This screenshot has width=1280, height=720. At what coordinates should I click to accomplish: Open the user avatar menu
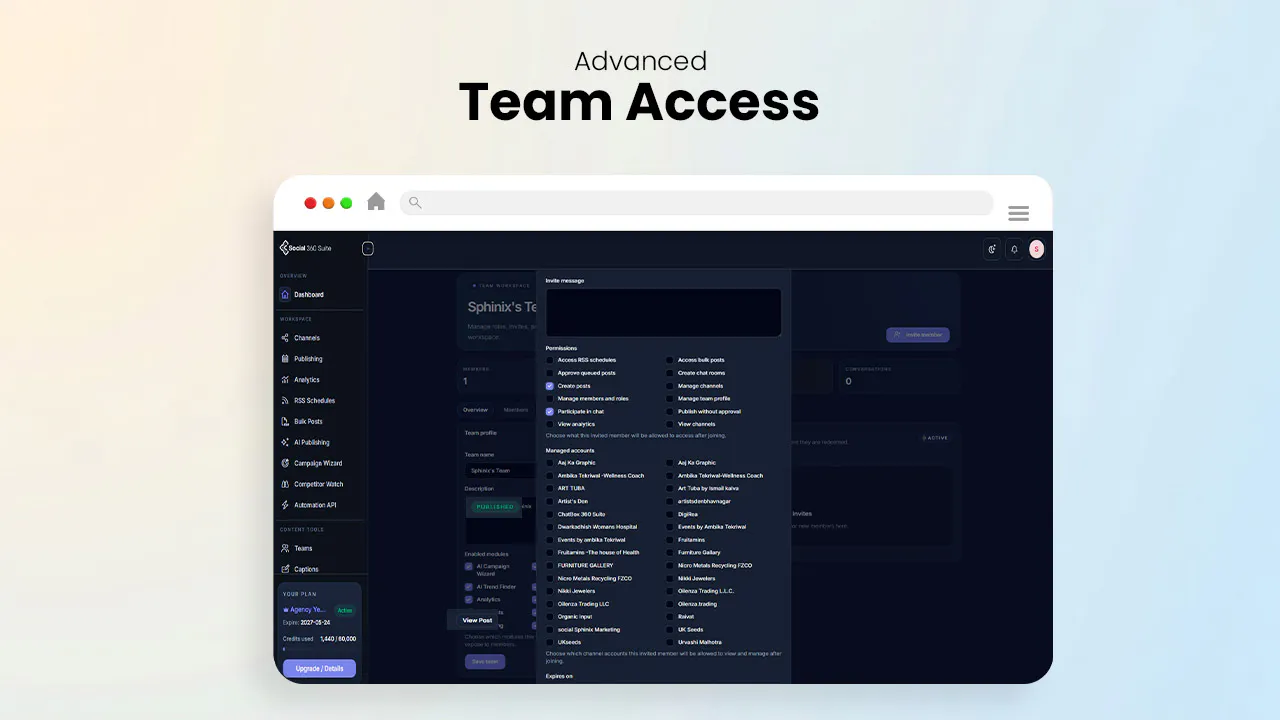(x=1037, y=249)
